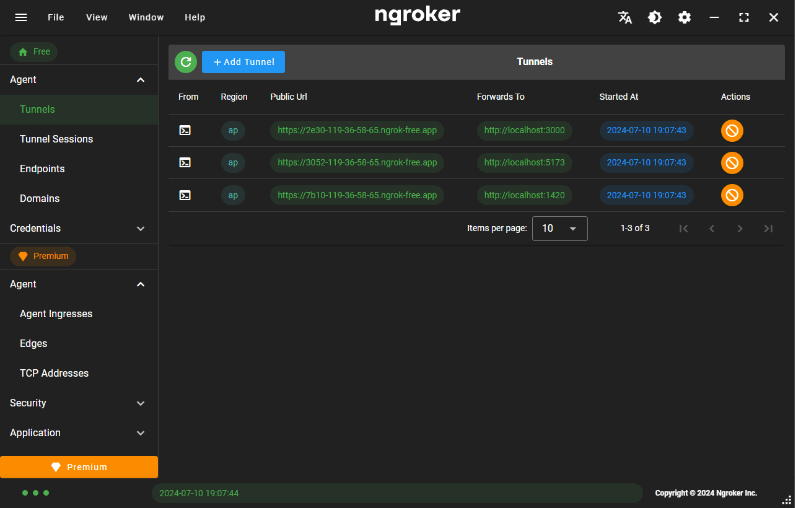
Task: Open Tunnel Sessions in the sidebar
Action: pyautogui.click(x=79, y=139)
